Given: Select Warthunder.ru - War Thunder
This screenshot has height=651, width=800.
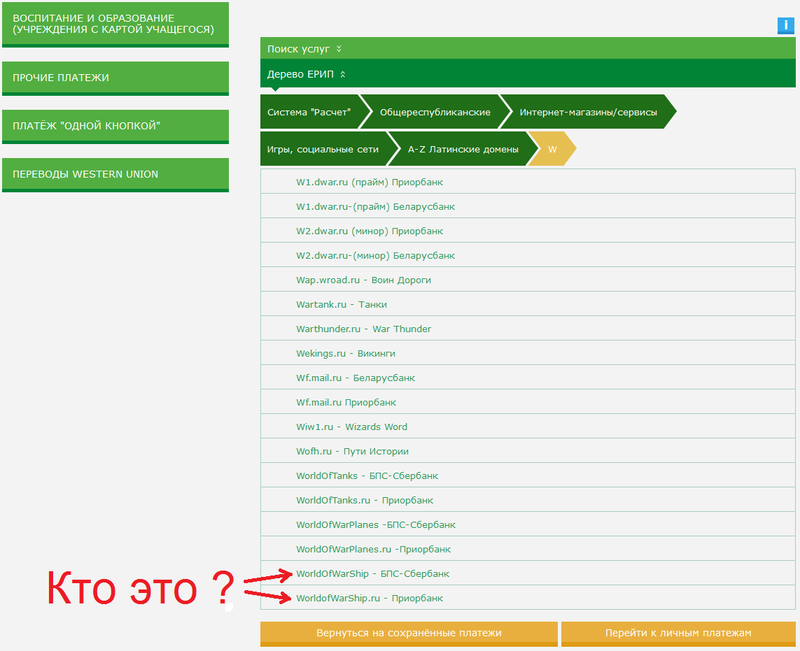Looking at the screenshot, I should [528, 329].
